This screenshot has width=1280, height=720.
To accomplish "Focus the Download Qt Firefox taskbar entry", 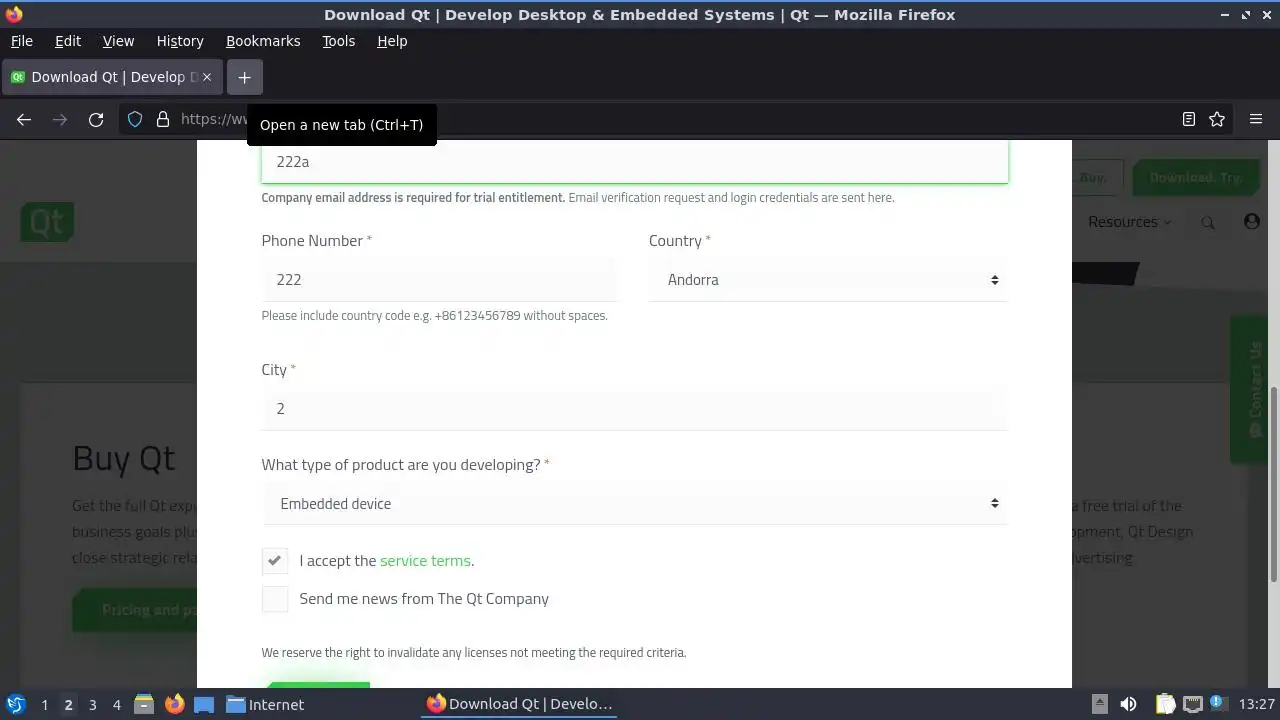I will pos(520,704).
